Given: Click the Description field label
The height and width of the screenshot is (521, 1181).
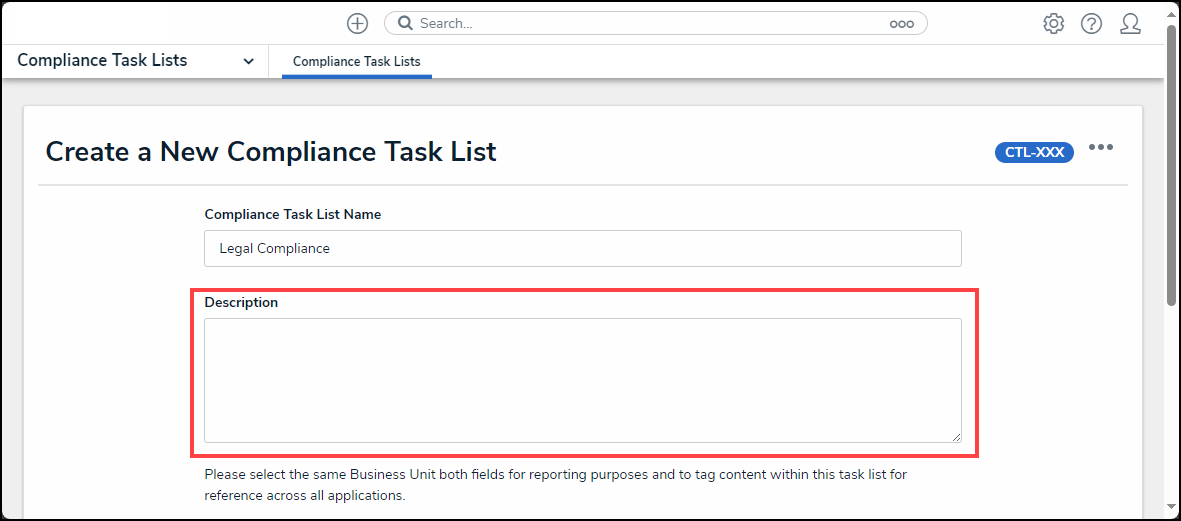Looking at the screenshot, I should (x=241, y=302).
